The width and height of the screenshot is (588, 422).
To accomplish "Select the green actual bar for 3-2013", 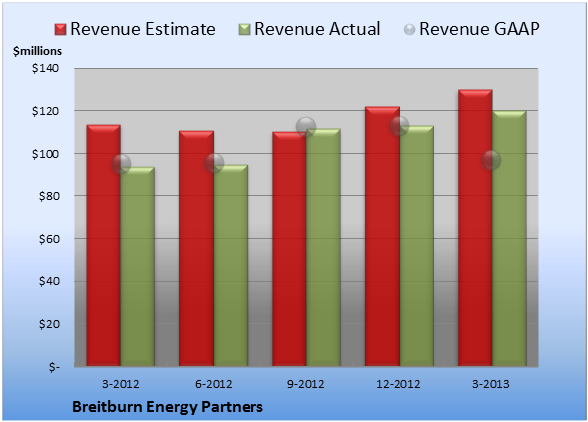I will click(509, 239).
